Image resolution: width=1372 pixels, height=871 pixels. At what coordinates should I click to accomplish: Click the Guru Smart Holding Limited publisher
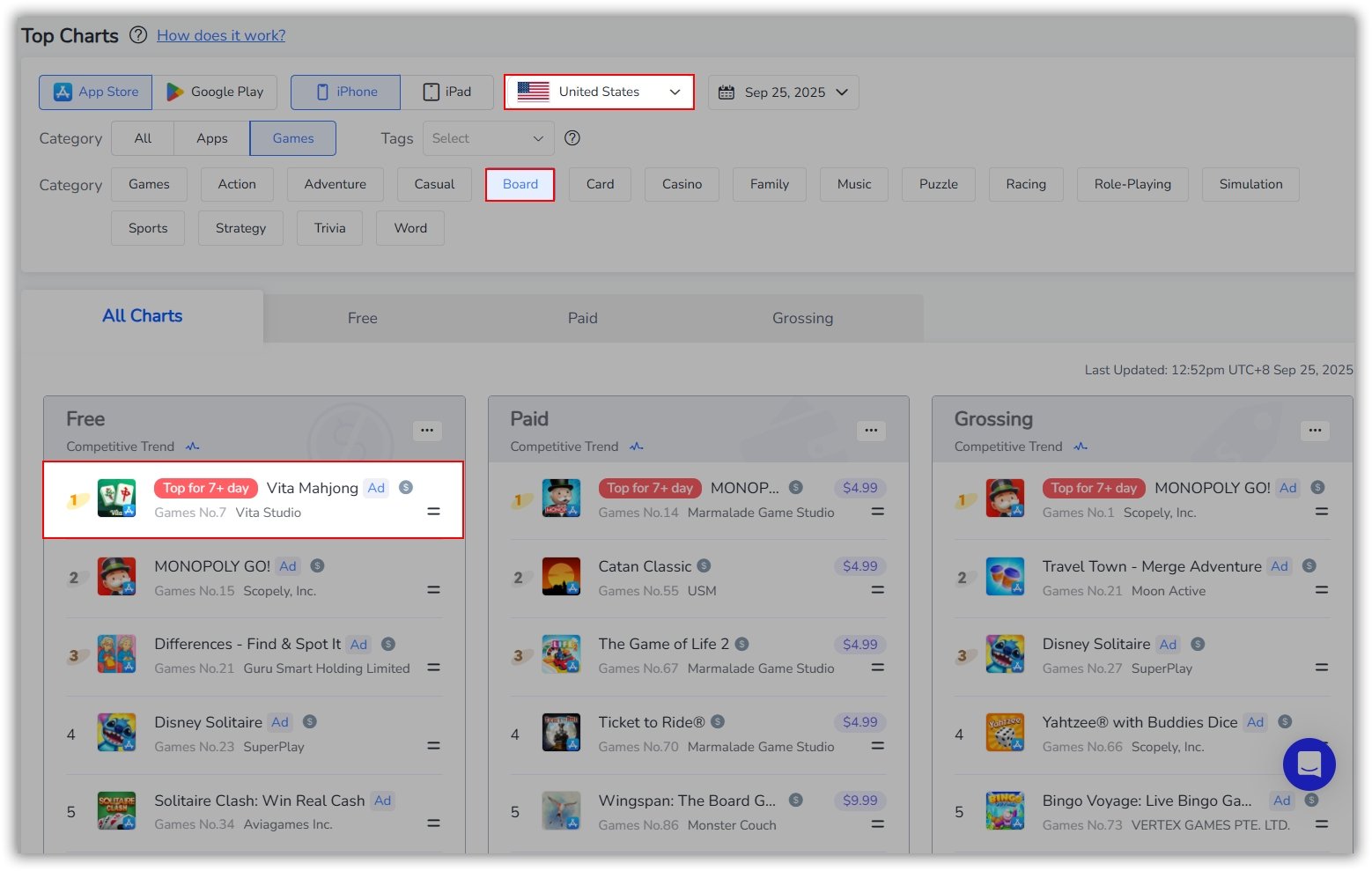[x=327, y=668]
